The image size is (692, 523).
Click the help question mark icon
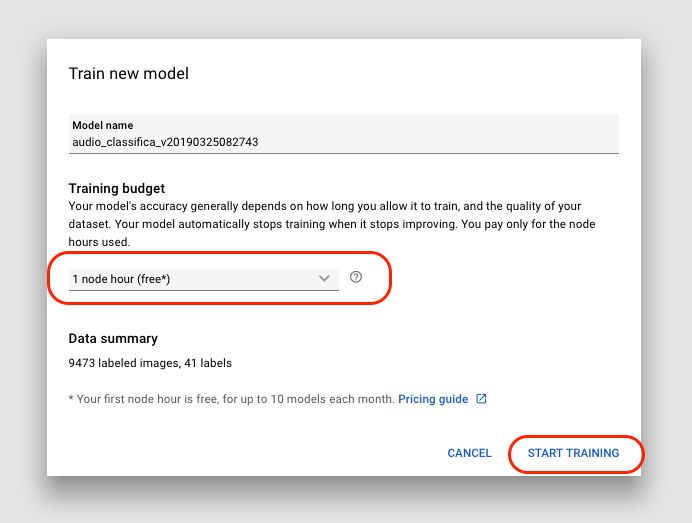tap(355, 278)
